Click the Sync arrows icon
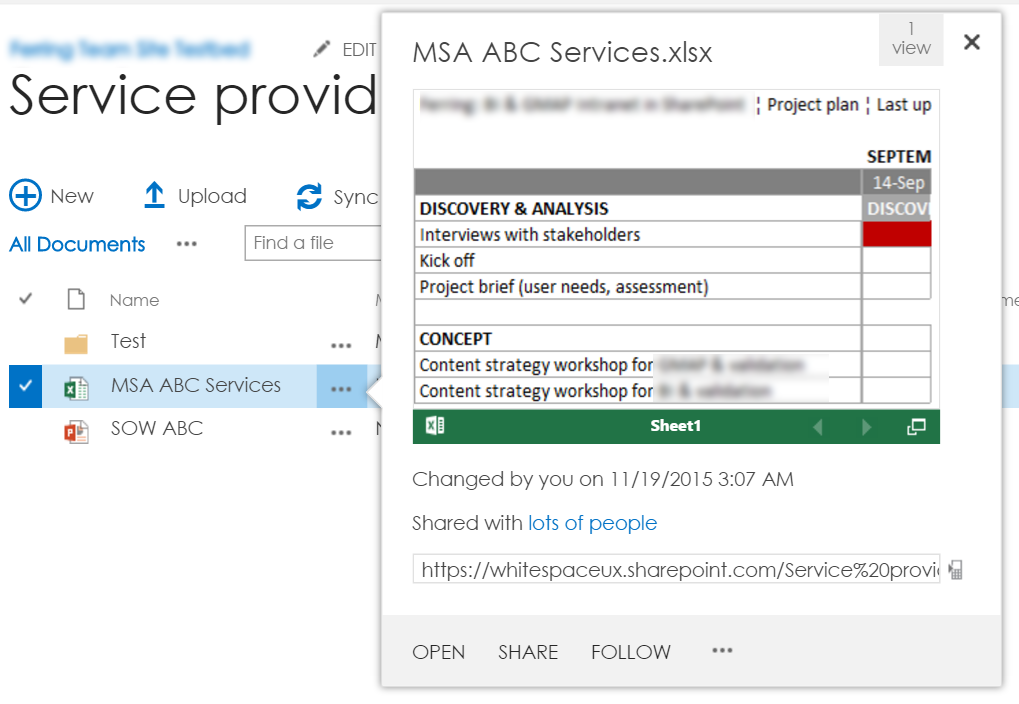The width and height of the screenshot is (1019, 704). (x=309, y=197)
